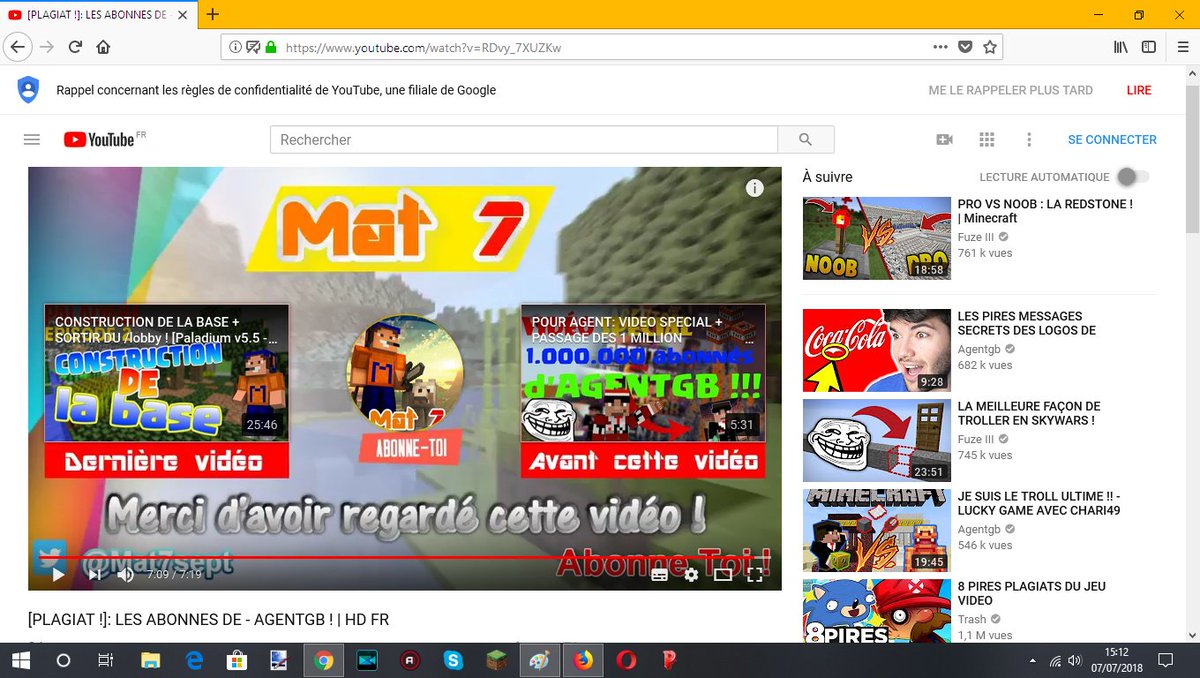Image resolution: width=1200 pixels, height=678 pixels.
Task: Toggle subtitles in the video player
Action: [660, 575]
